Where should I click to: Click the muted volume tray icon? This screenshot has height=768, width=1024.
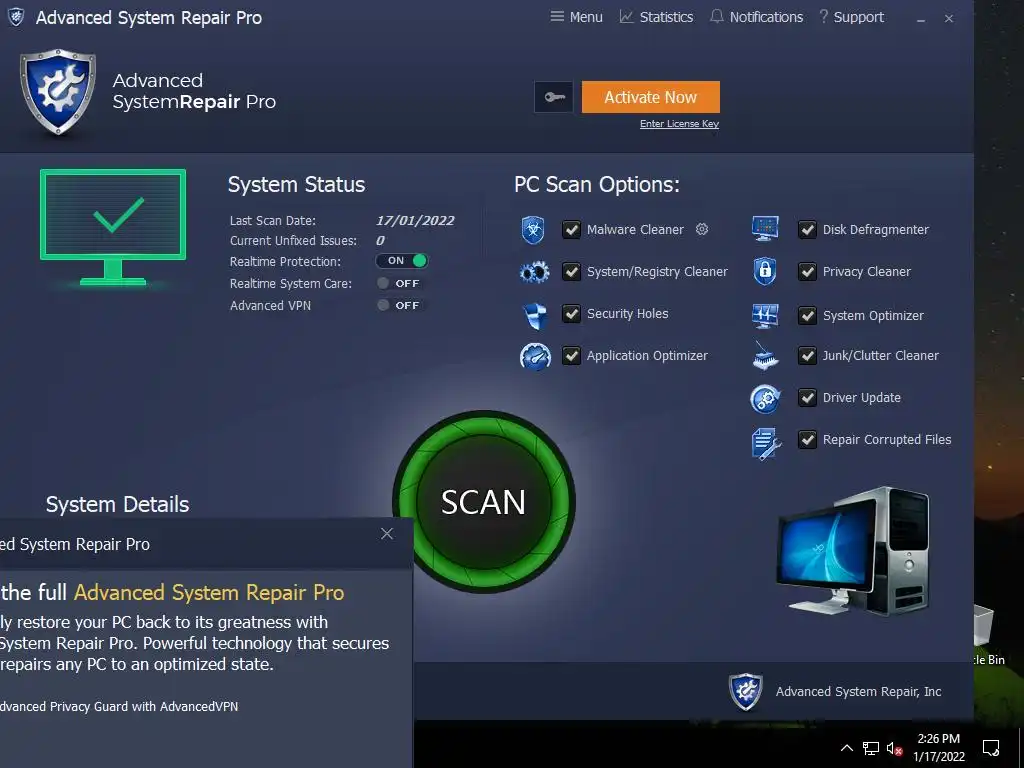[x=895, y=748]
